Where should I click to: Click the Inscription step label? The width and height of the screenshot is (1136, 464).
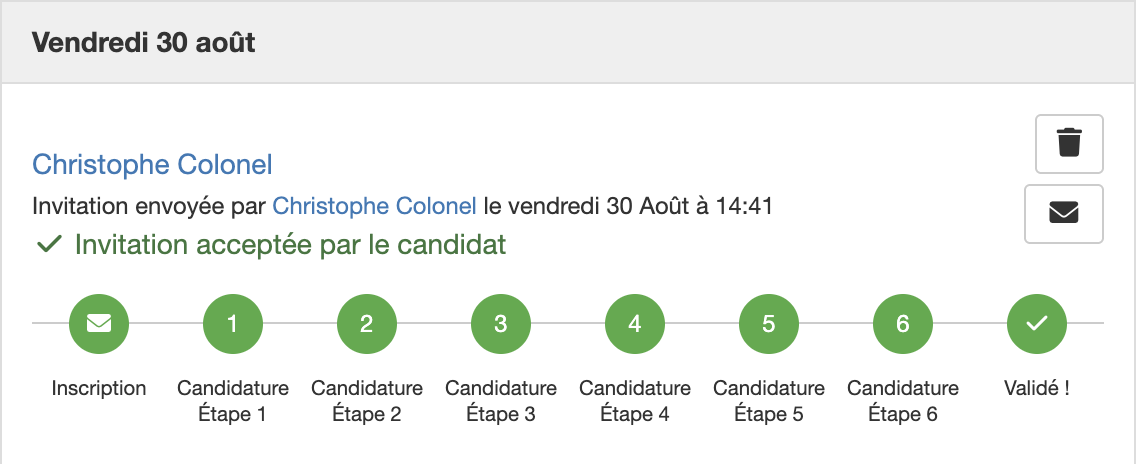pos(99,388)
